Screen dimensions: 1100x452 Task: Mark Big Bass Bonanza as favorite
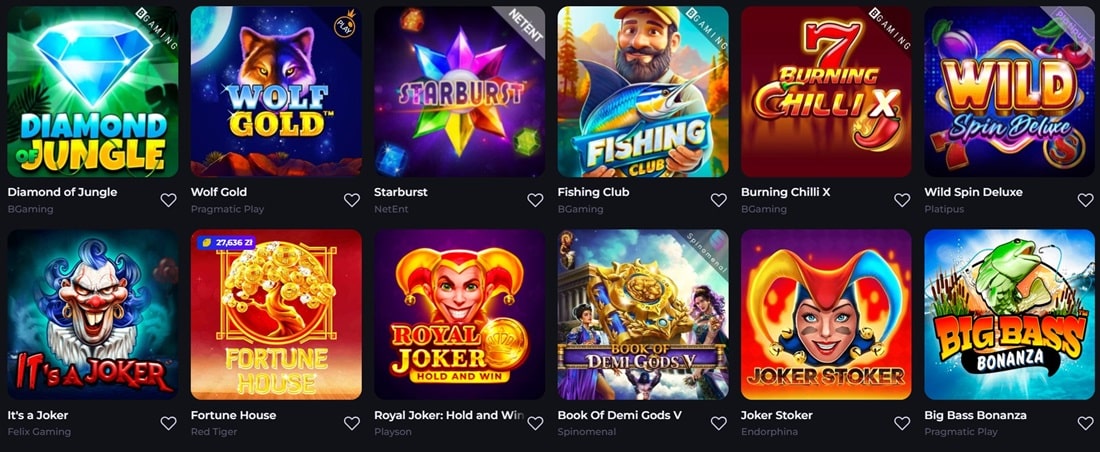coord(1085,423)
